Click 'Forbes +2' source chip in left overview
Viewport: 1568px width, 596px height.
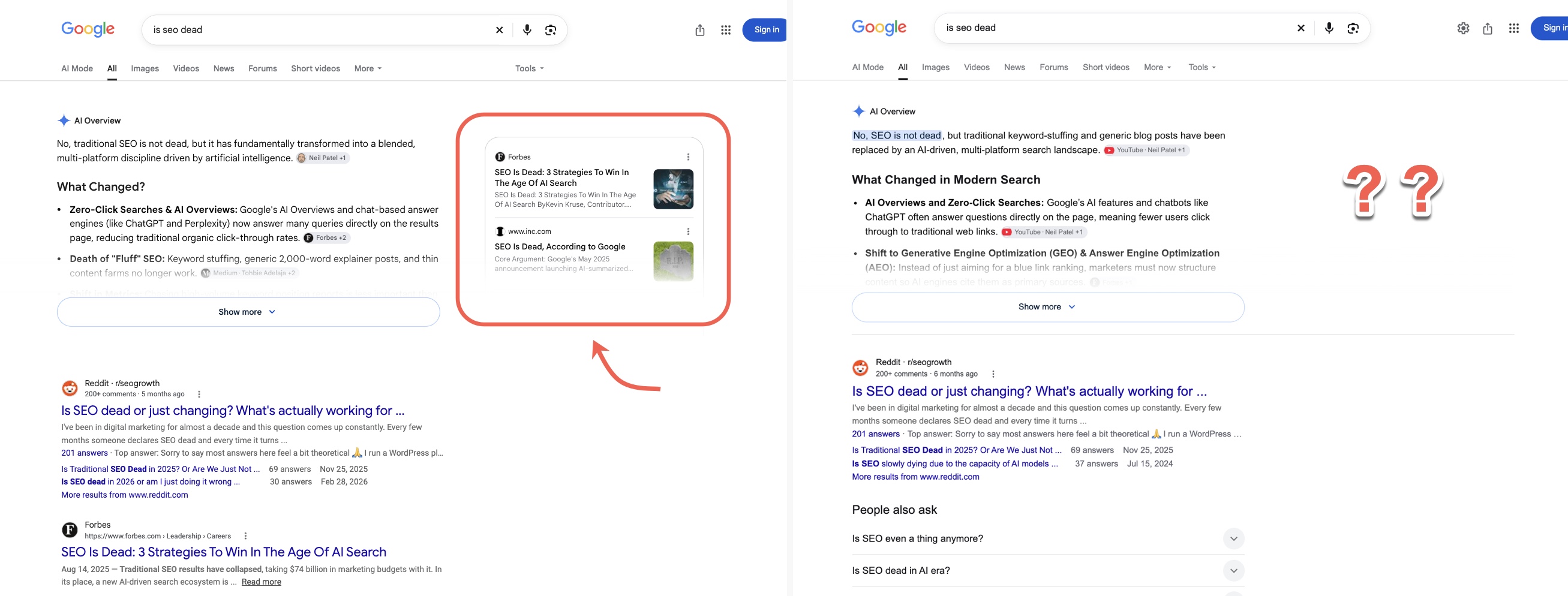coord(327,238)
